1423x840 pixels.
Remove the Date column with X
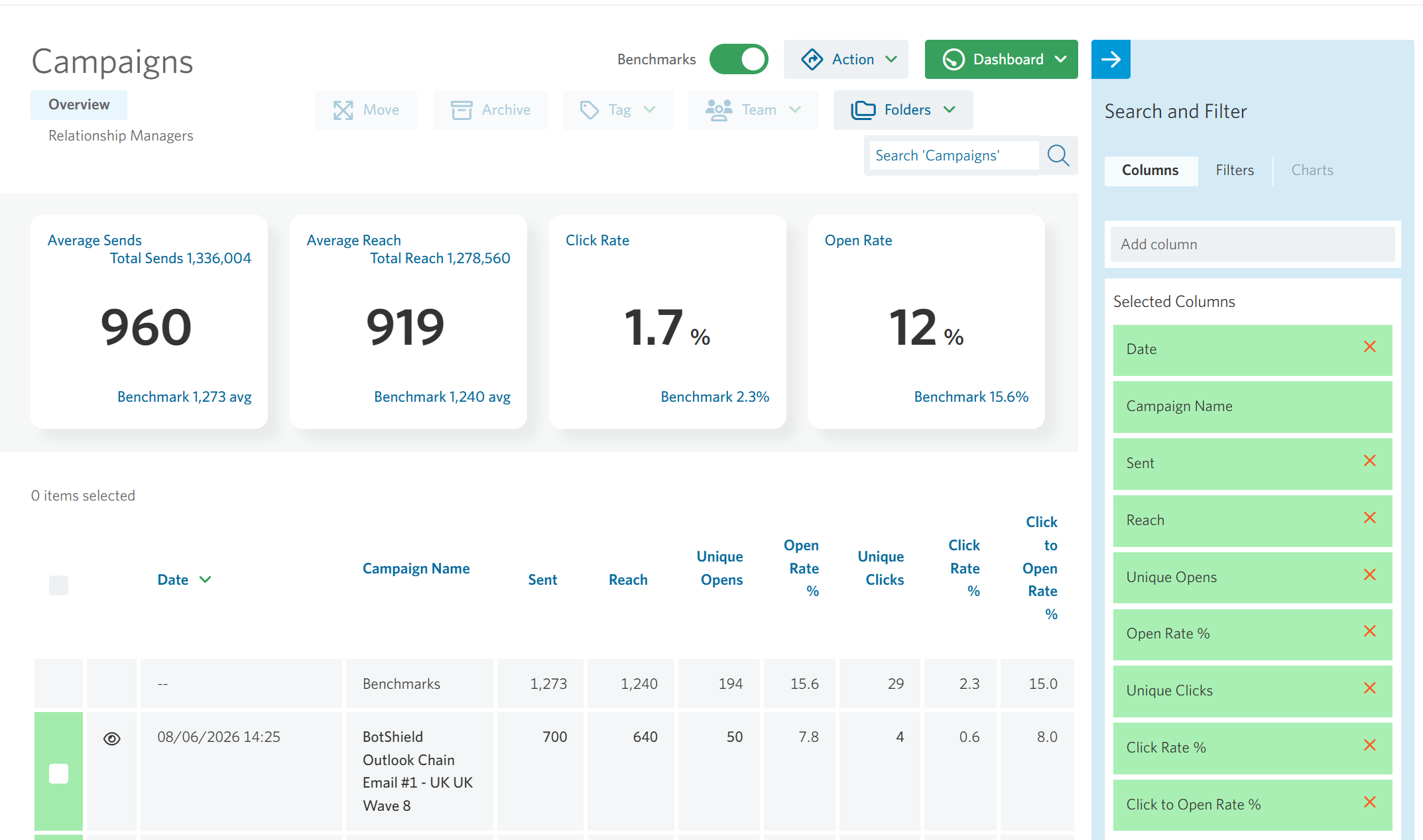click(1370, 347)
